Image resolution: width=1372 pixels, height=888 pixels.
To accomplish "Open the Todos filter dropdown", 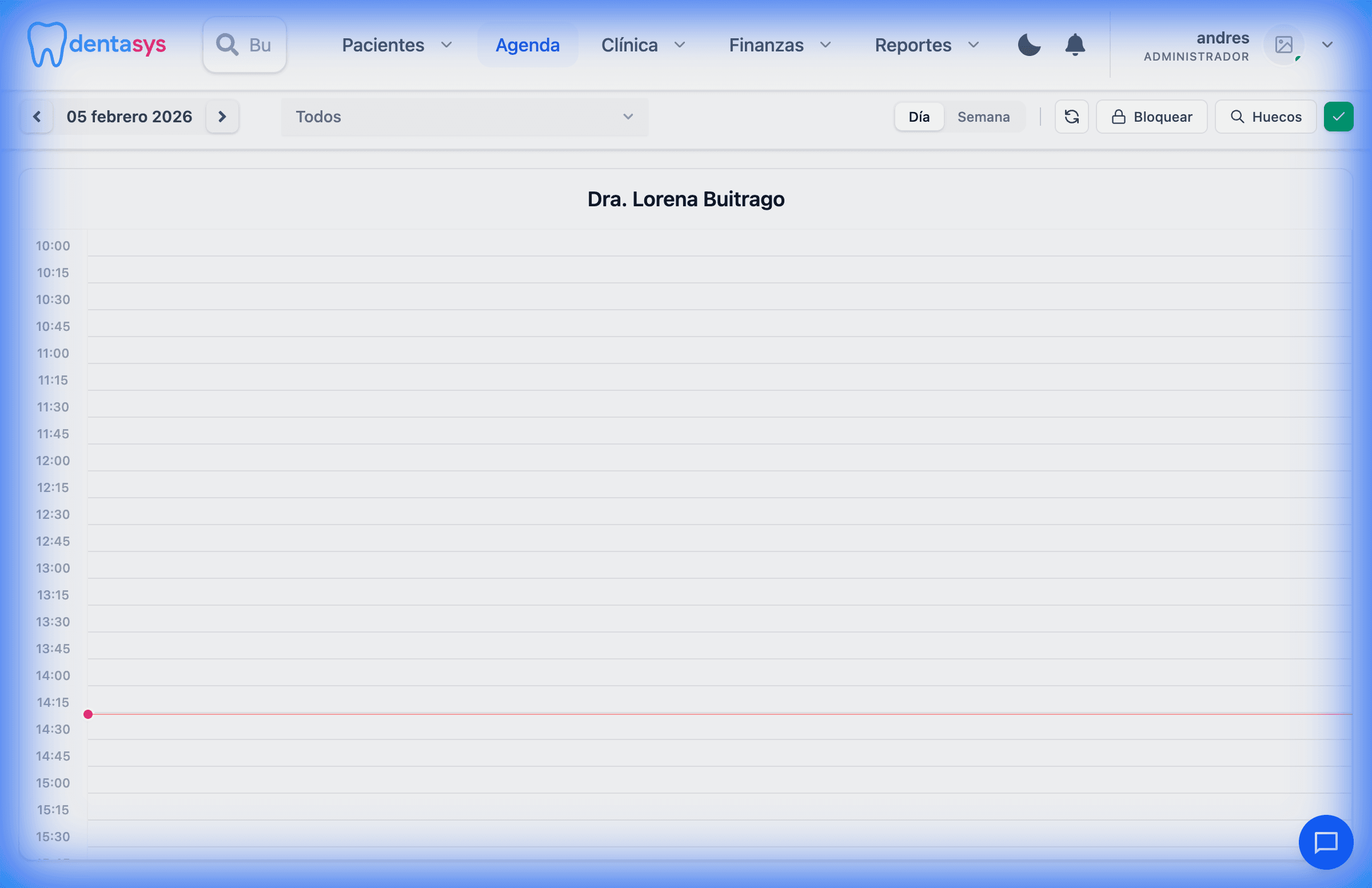I will (x=464, y=117).
